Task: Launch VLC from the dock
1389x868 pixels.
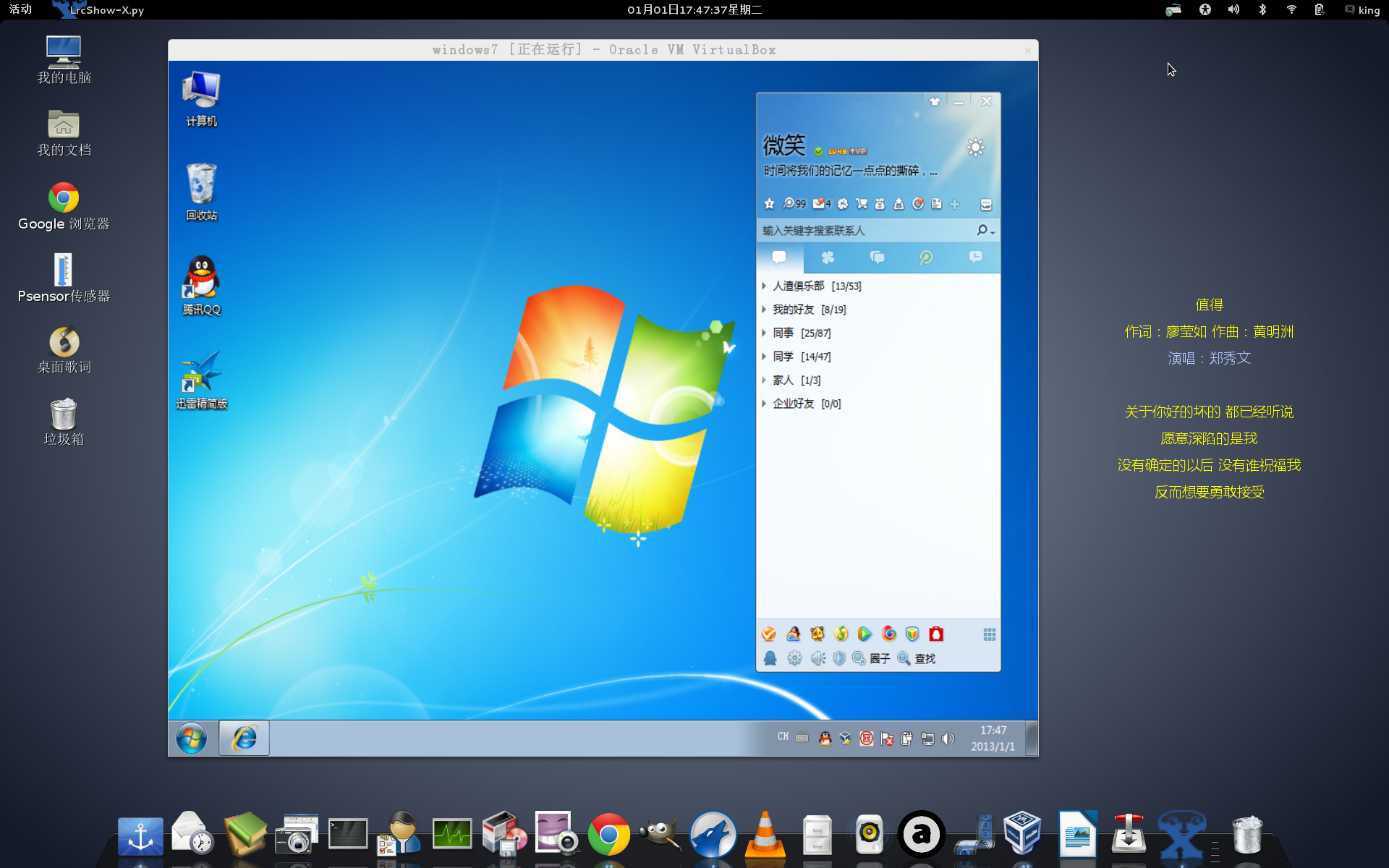Action: (765, 835)
